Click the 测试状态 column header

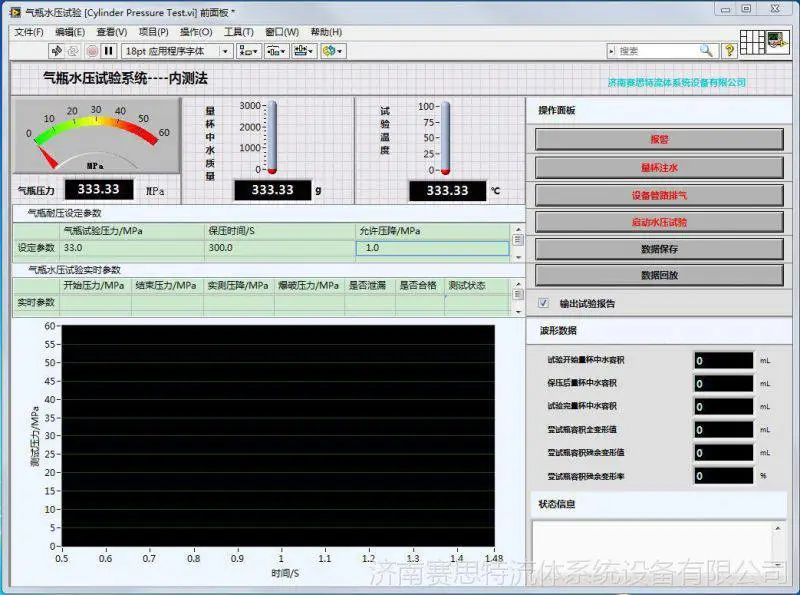(467, 286)
